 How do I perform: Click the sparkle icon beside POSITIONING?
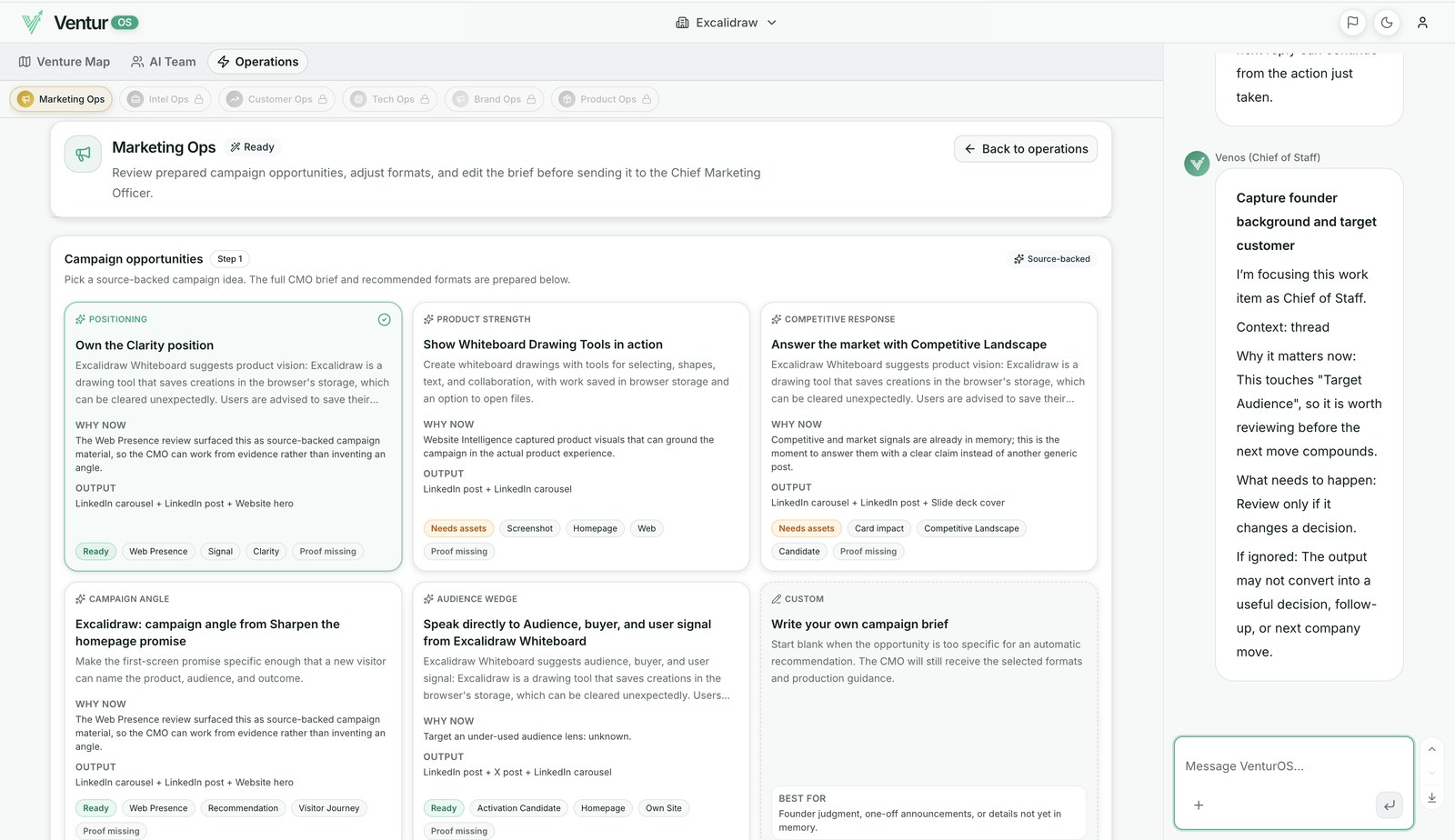click(x=81, y=320)
